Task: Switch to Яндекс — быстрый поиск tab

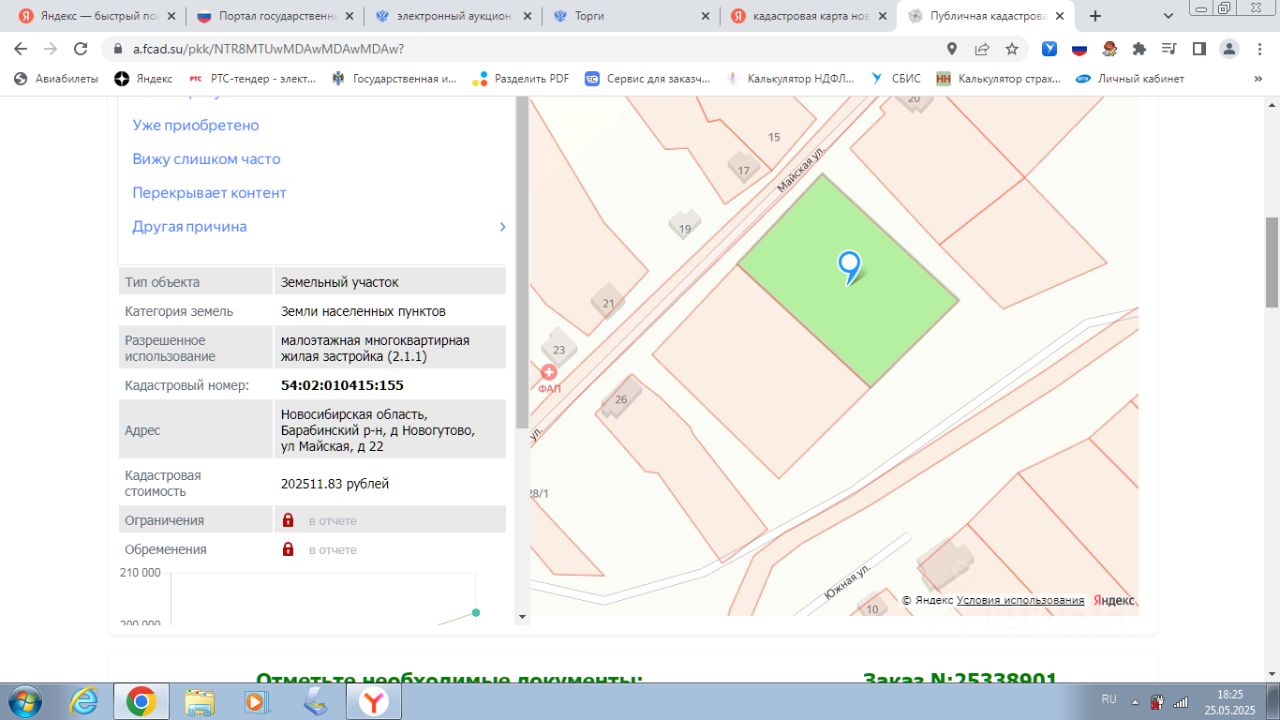Action: point(98,16)
